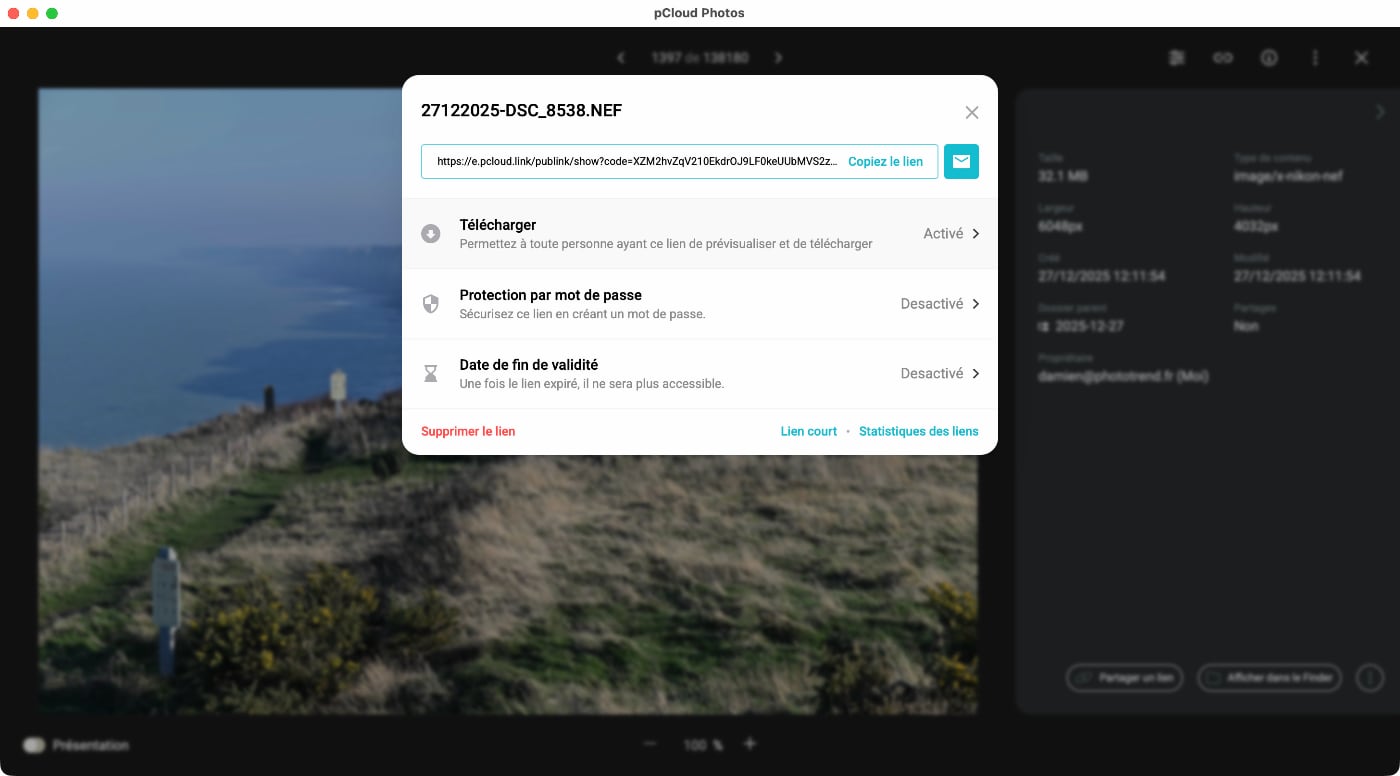Click the shield icon for password protection

(x=431, y=304)
